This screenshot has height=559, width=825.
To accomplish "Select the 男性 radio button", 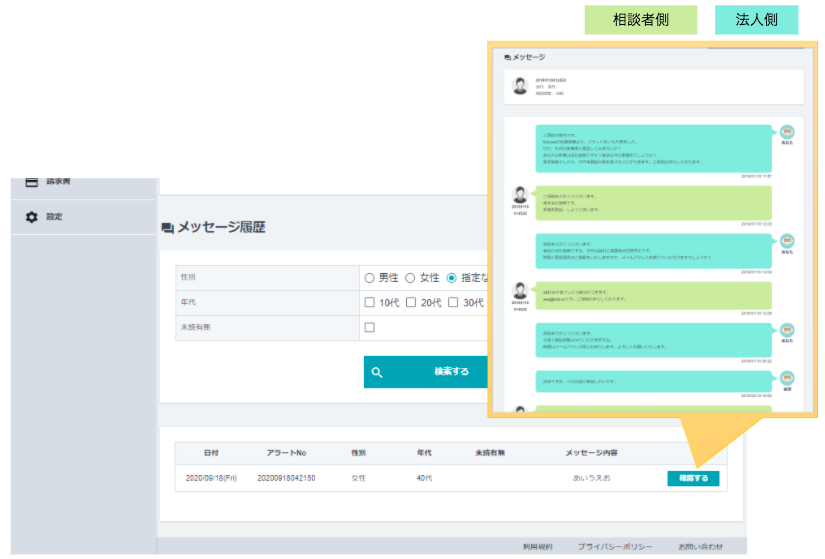I will (x=369, y=278).
